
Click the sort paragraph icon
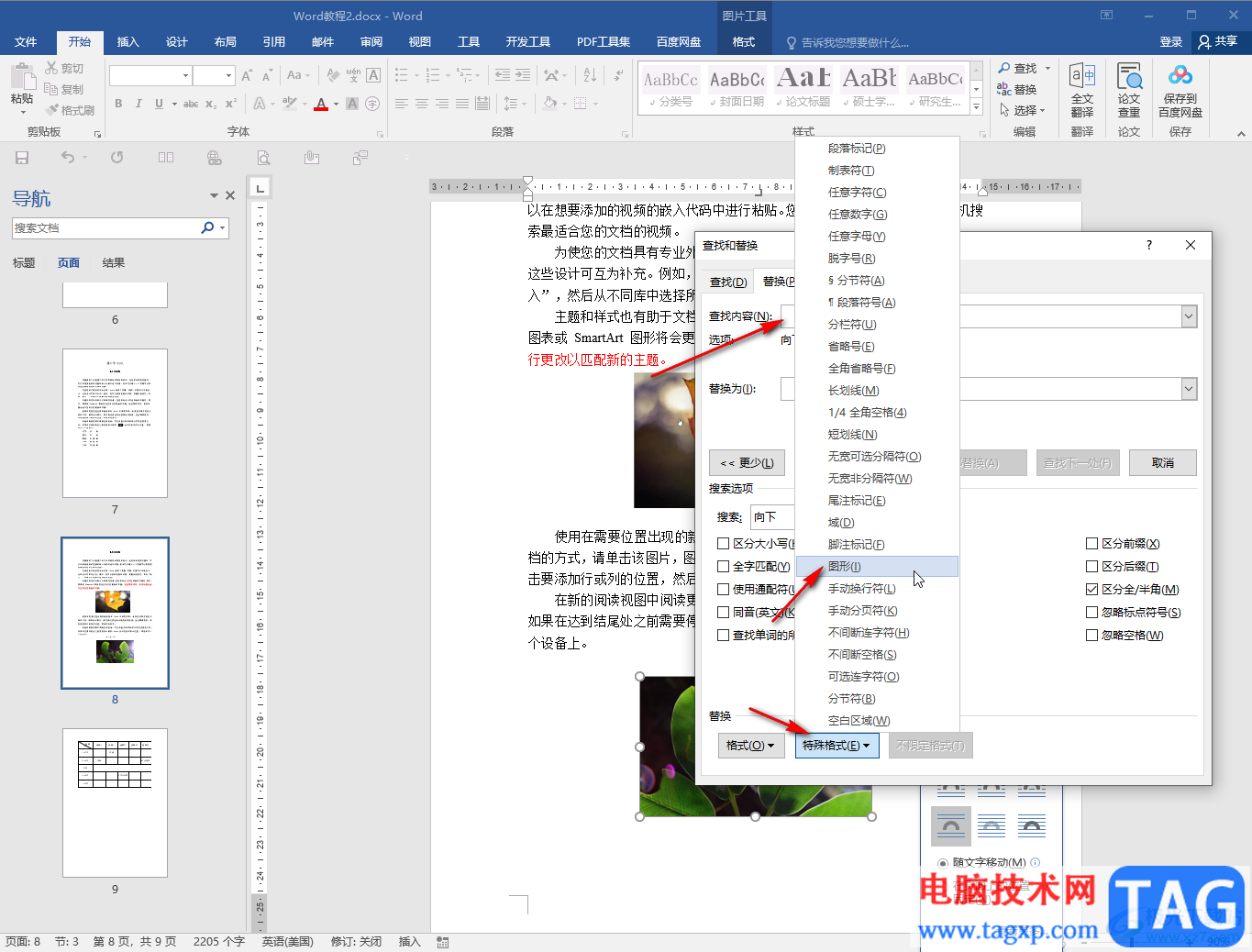589,75
